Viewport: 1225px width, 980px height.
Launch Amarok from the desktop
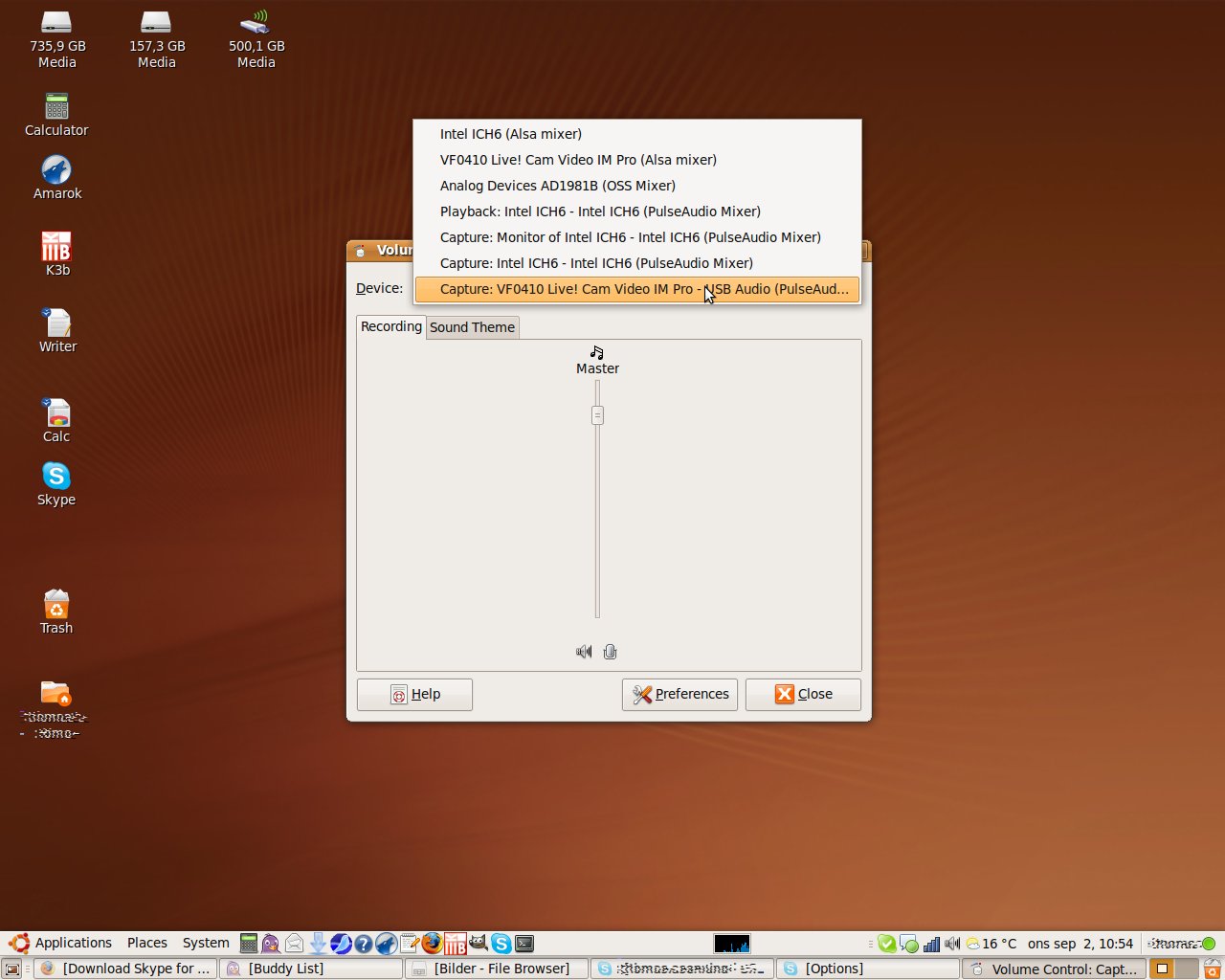coord(56,178)
